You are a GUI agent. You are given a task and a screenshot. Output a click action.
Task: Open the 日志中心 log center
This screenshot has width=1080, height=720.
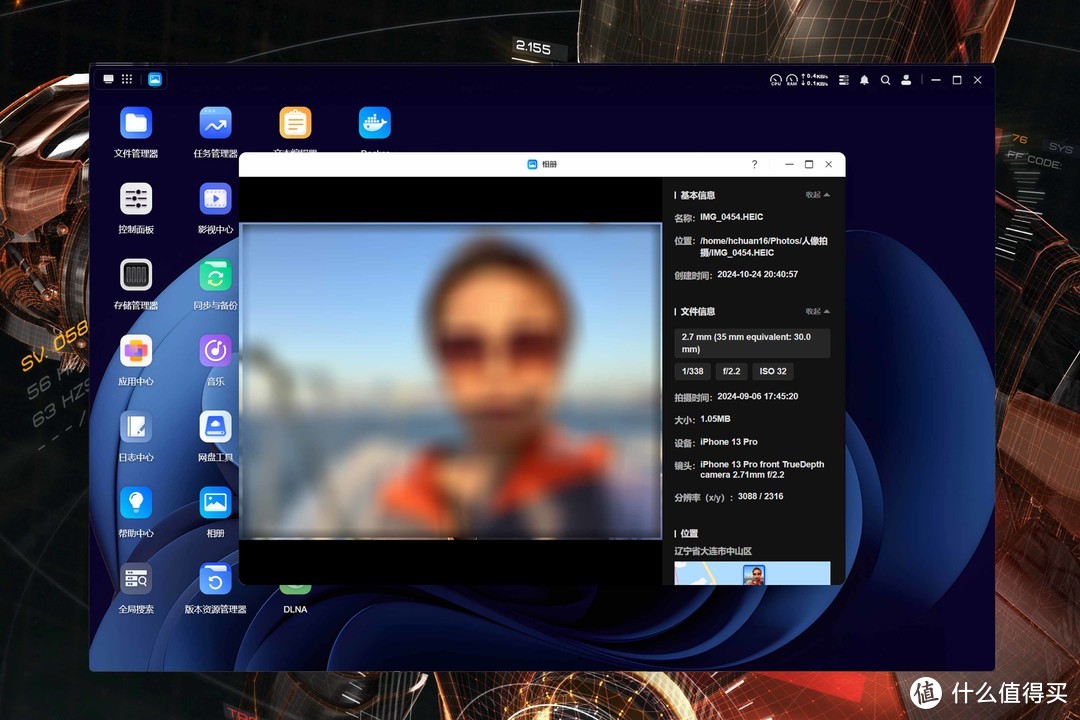(x=136, y=427)
